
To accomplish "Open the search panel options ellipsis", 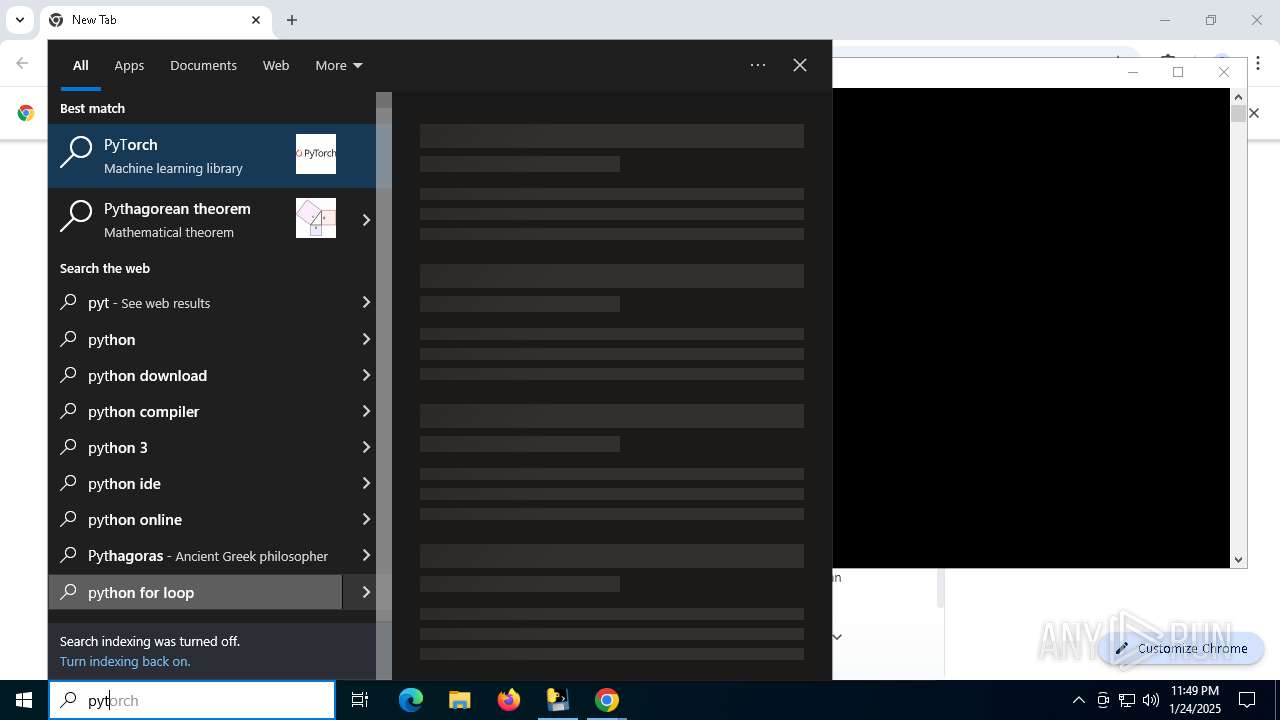I will click(x=758, y=65).
